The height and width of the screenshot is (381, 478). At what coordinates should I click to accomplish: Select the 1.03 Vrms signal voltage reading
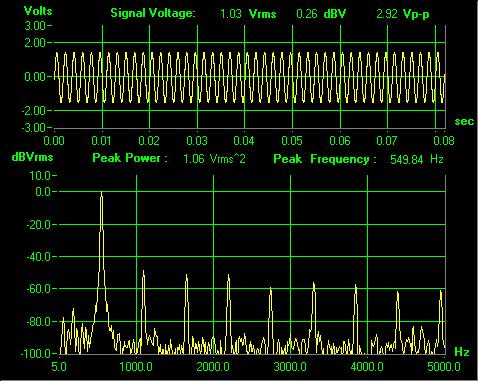[x=248, y=14]
